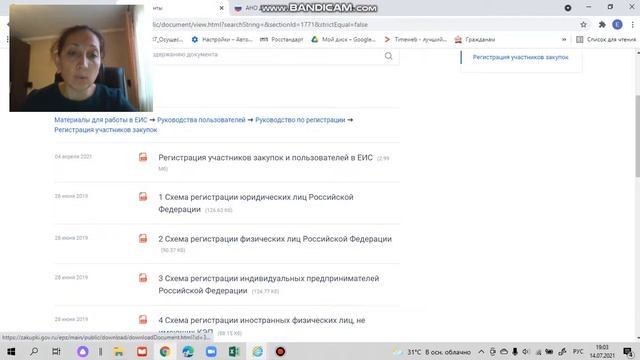
Task: Switch to the АНО browser tab
Action: pos(249,8)
